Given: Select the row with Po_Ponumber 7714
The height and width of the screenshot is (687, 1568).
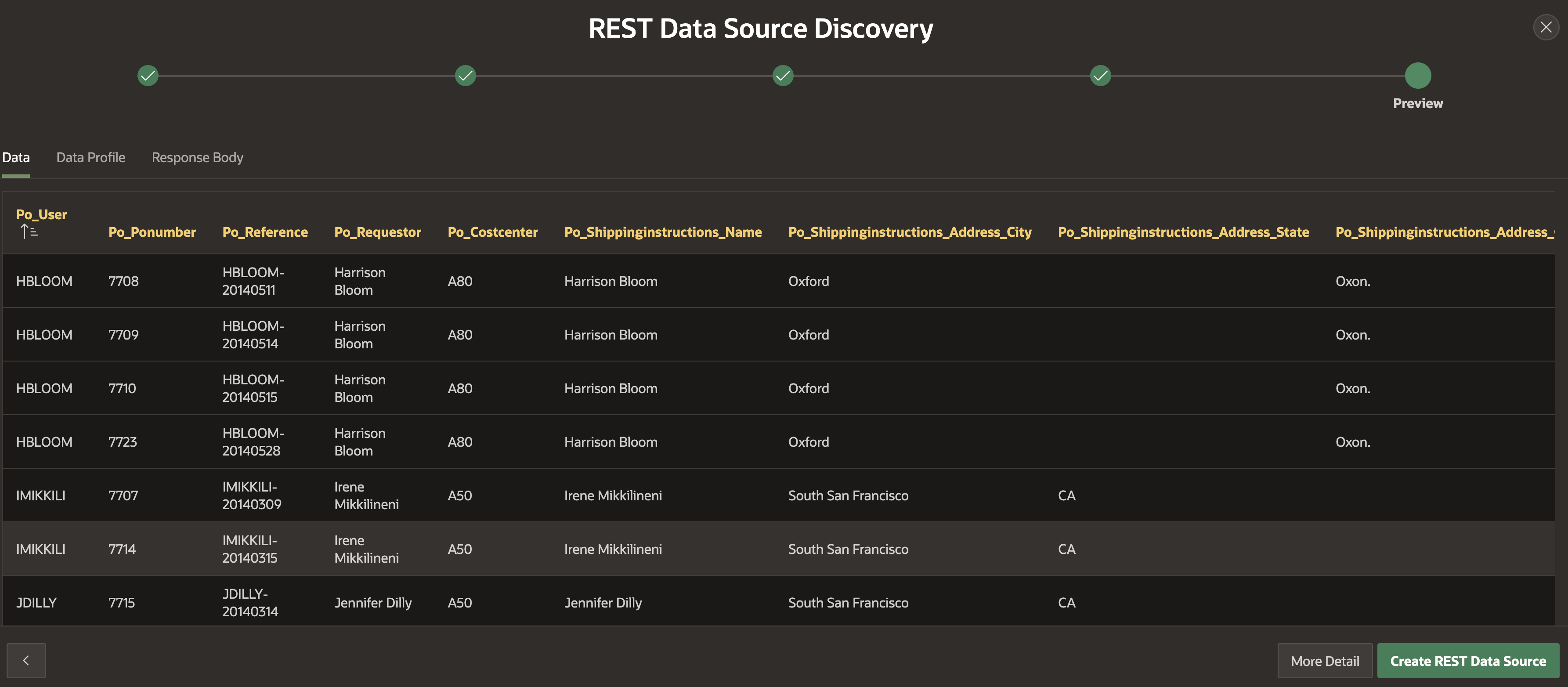Looking at the screenshot, I should [x=122, y=549].
